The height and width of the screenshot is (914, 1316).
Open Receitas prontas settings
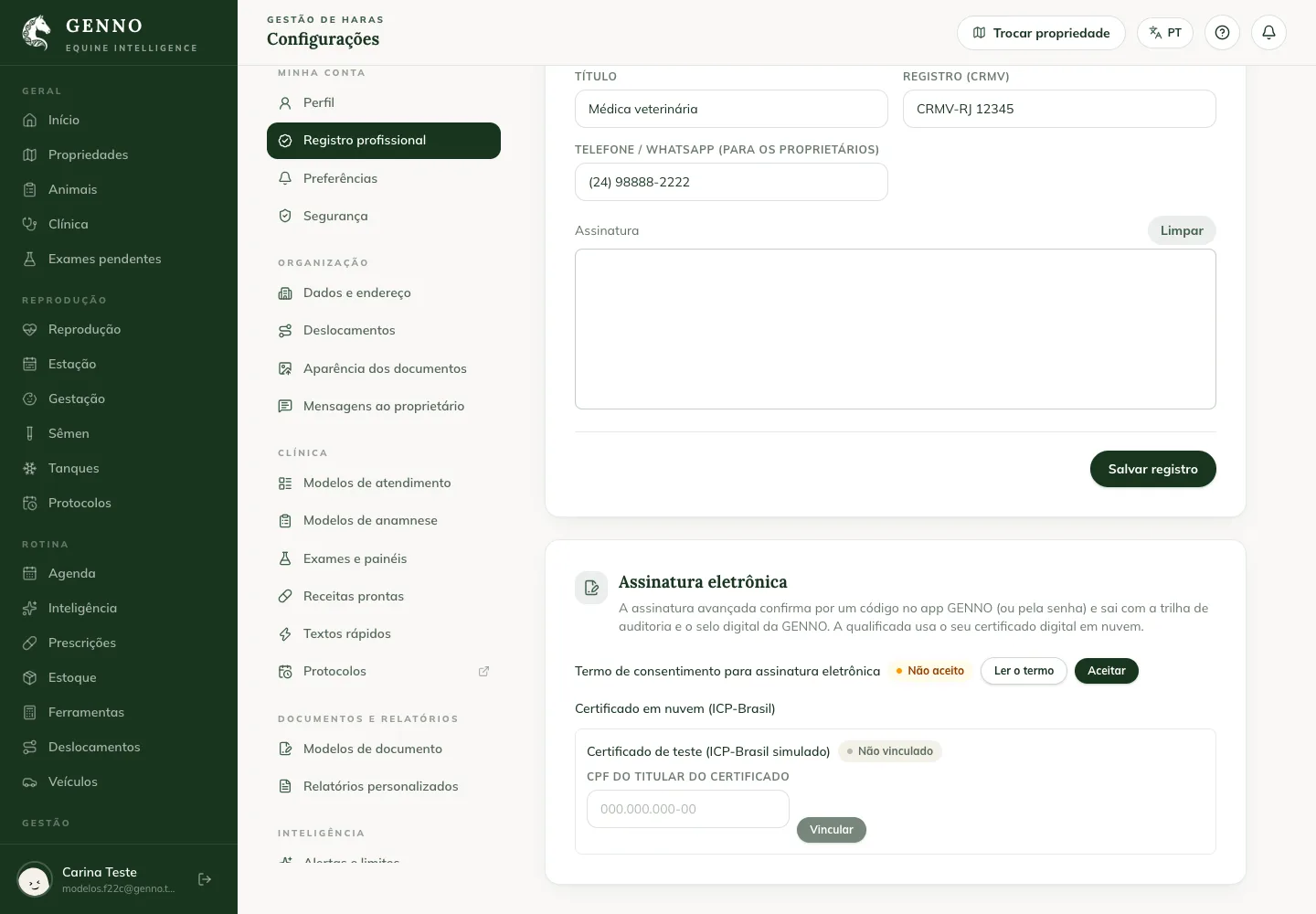[x=384, y=596]
